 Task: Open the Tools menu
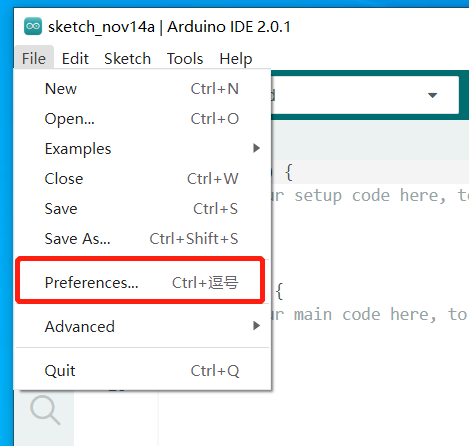tap(185, 59)
